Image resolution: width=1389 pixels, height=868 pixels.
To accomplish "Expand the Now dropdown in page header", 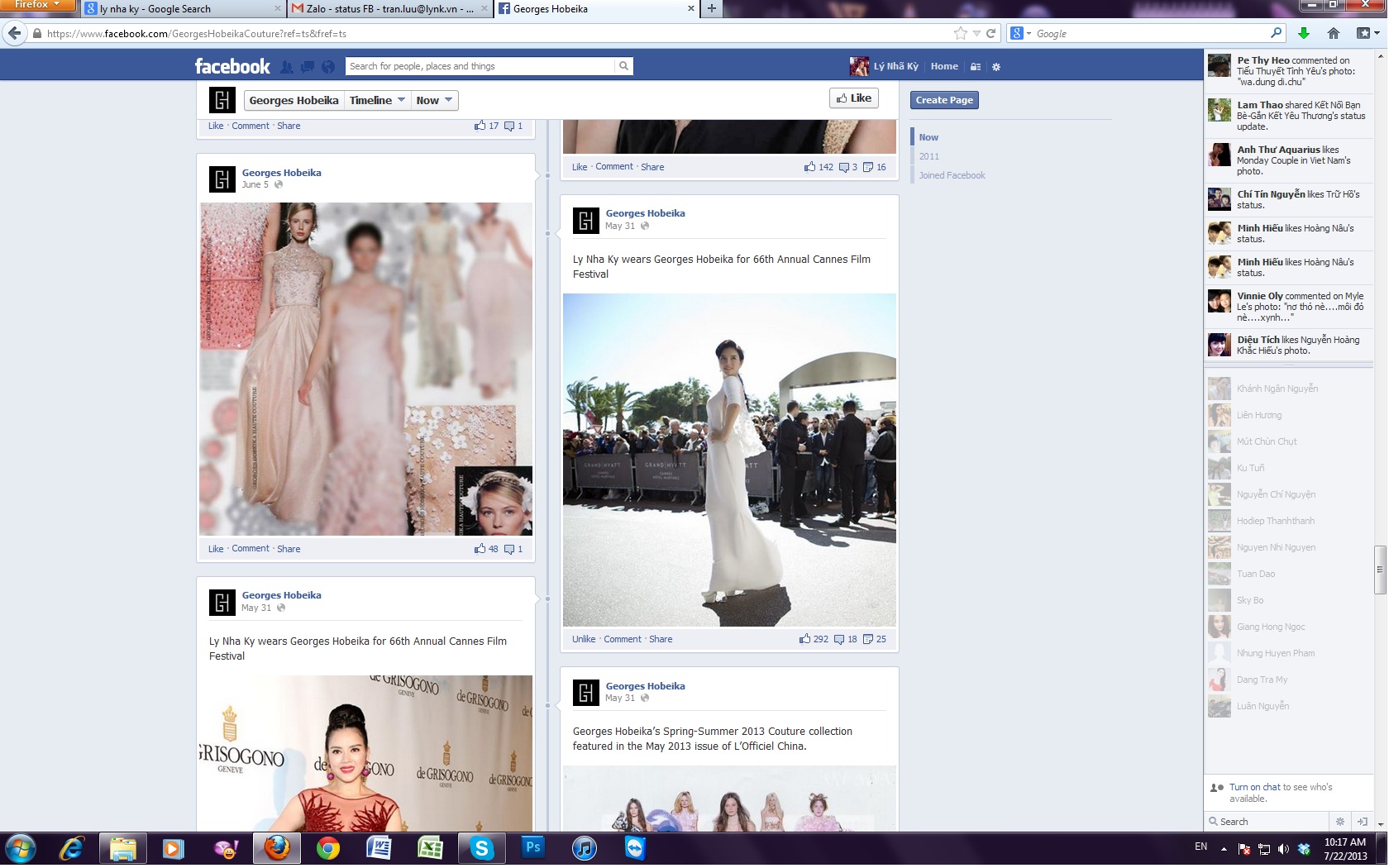I will click(x=434, y=100).
